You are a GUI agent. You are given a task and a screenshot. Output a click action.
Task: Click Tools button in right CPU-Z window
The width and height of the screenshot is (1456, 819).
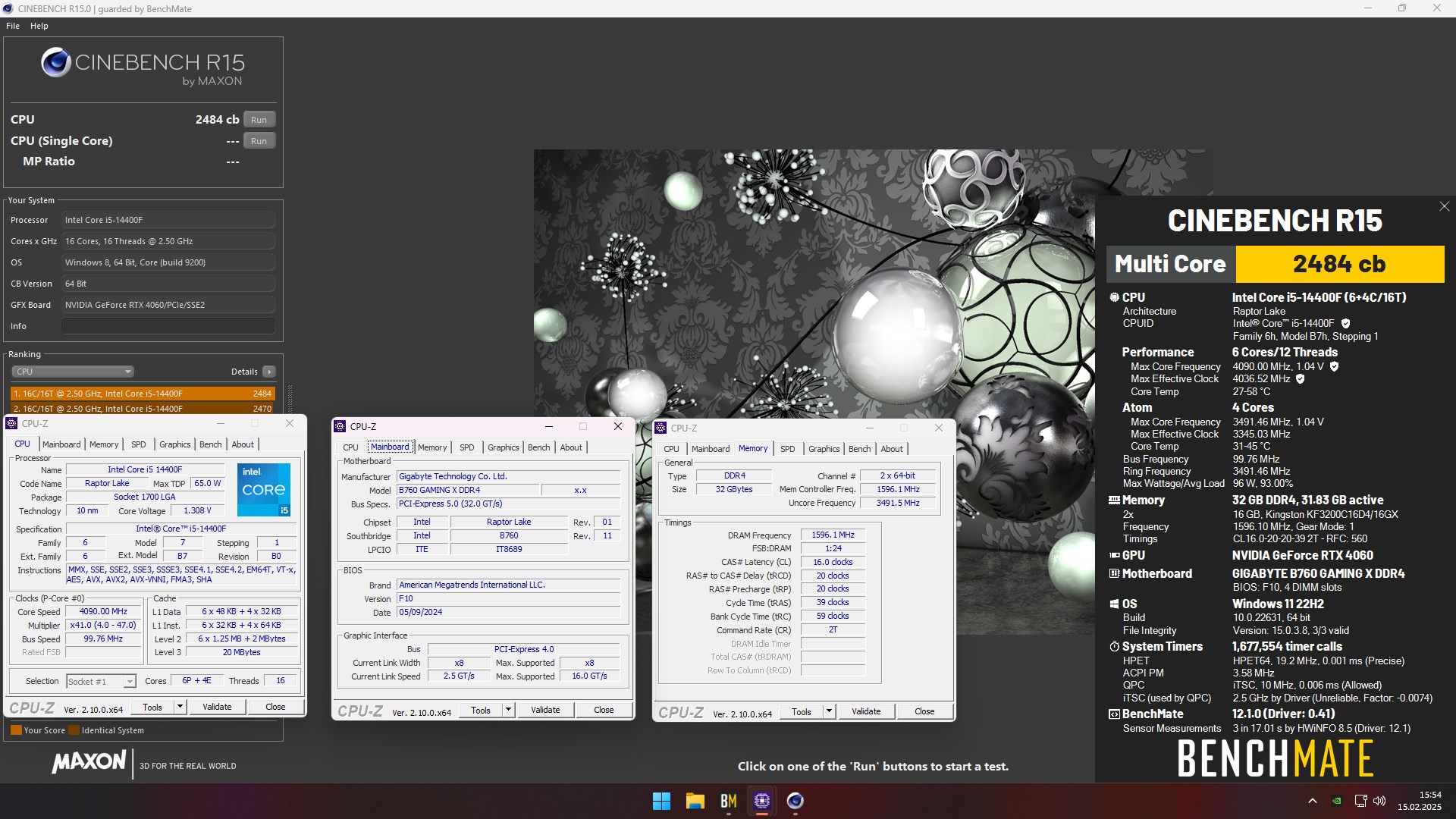click(x=802, y=712)
